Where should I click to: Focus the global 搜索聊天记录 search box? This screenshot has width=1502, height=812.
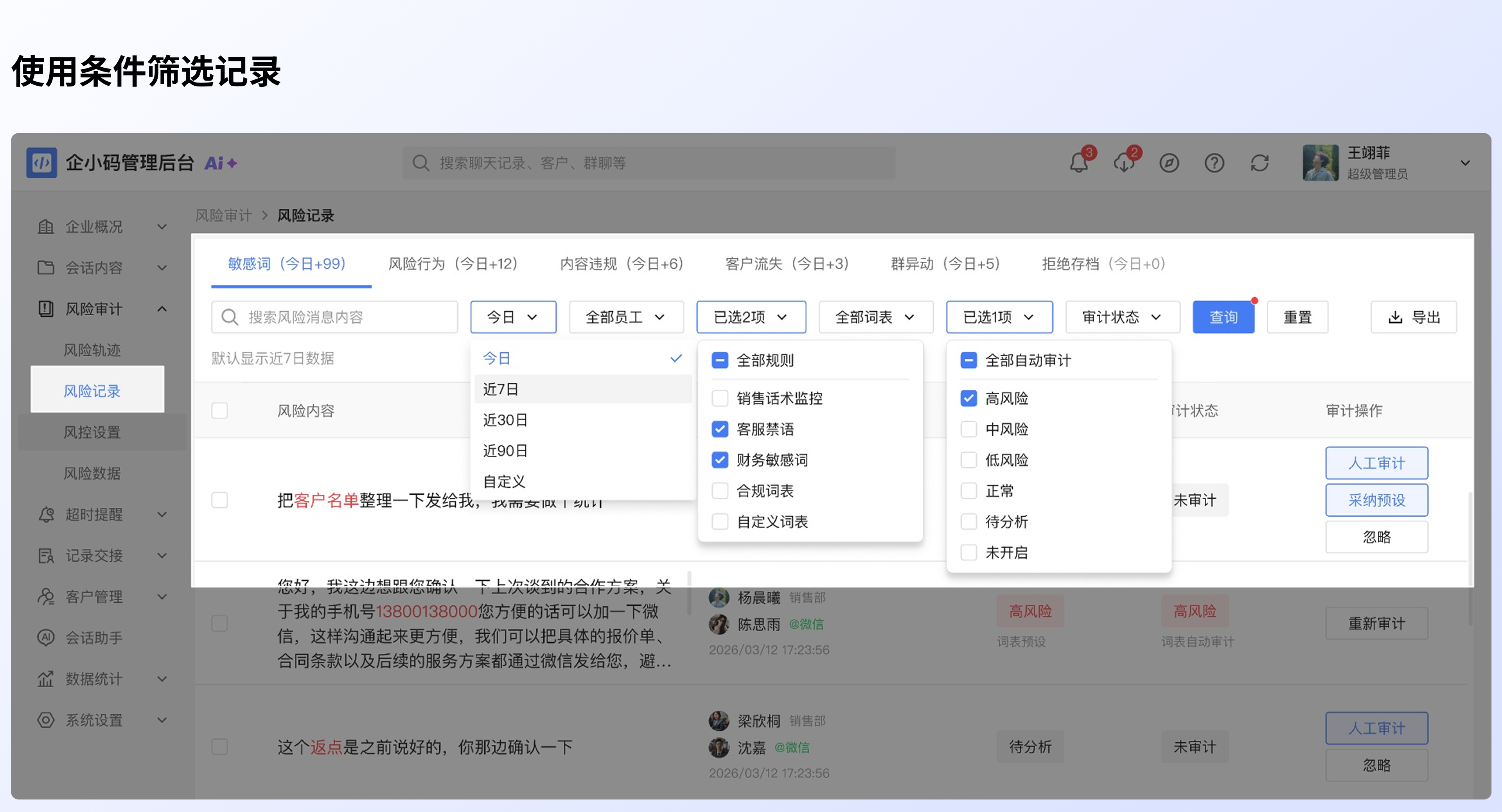tap(649, 163)
